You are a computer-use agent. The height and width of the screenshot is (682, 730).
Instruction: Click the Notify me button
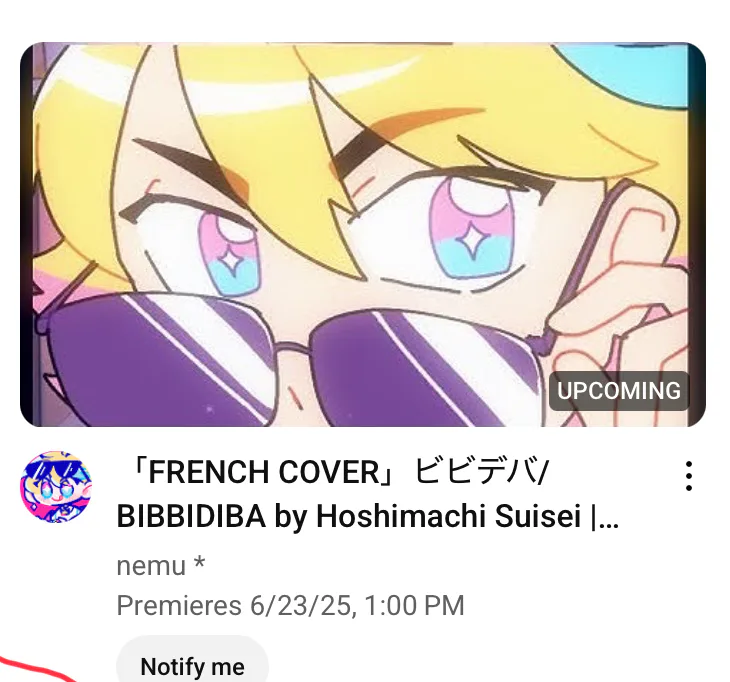pos(192,663)
